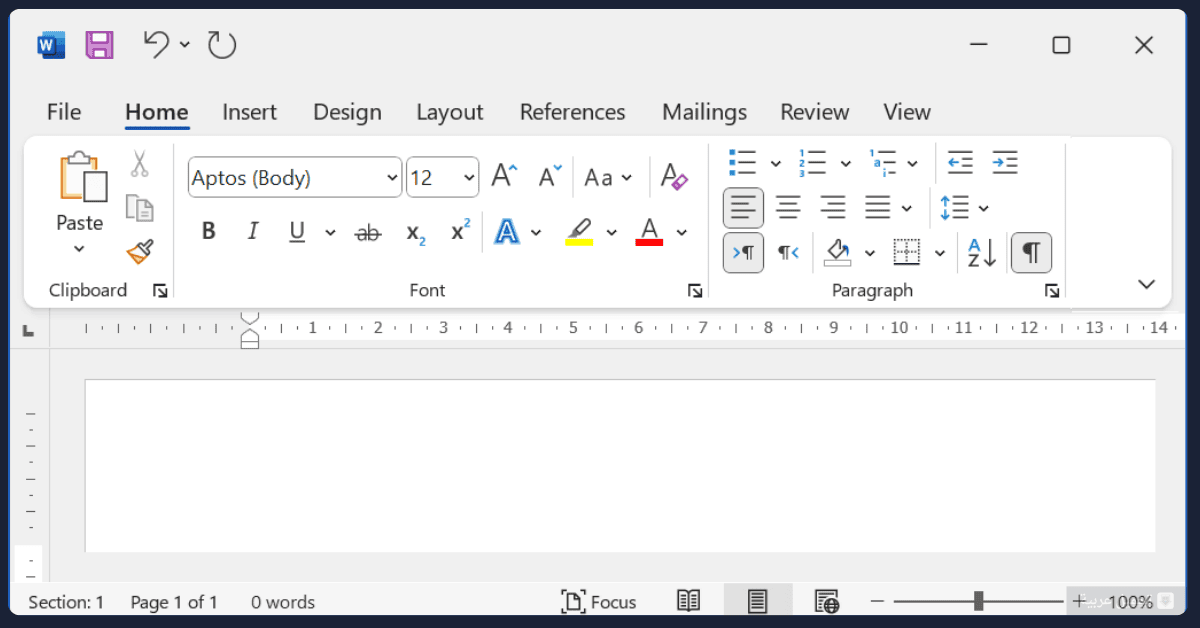Open the font name dropdown
Image resolution: width=1200 pixels, height=628 pixels.
pyautogui.click(x=392, y=179)
